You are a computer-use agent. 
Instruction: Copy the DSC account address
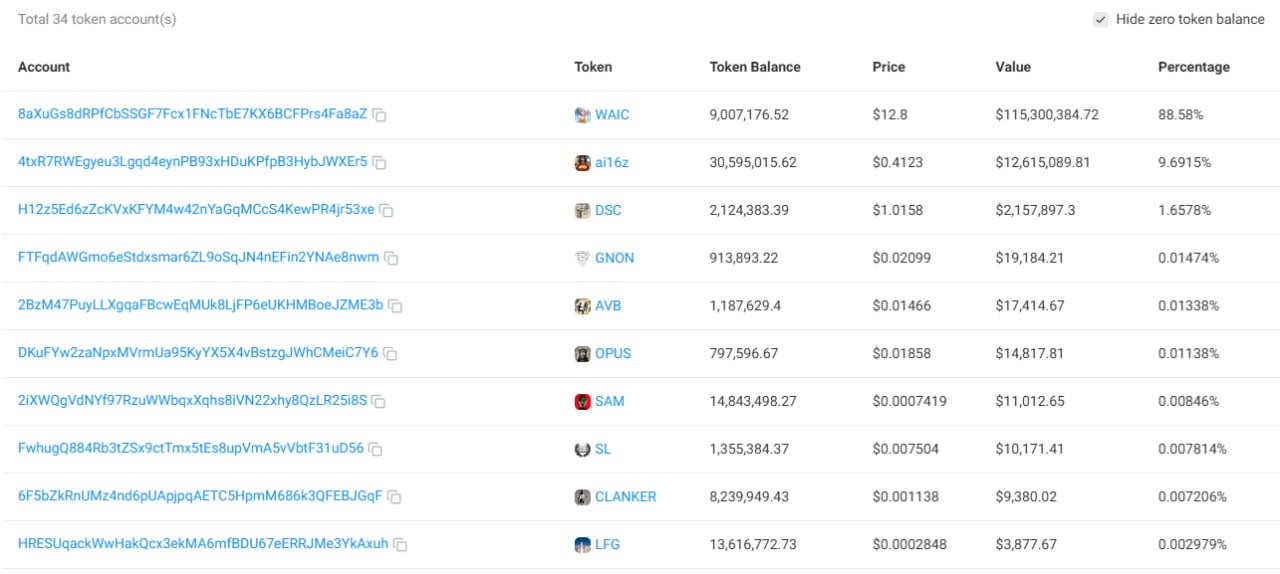[387, 210]
